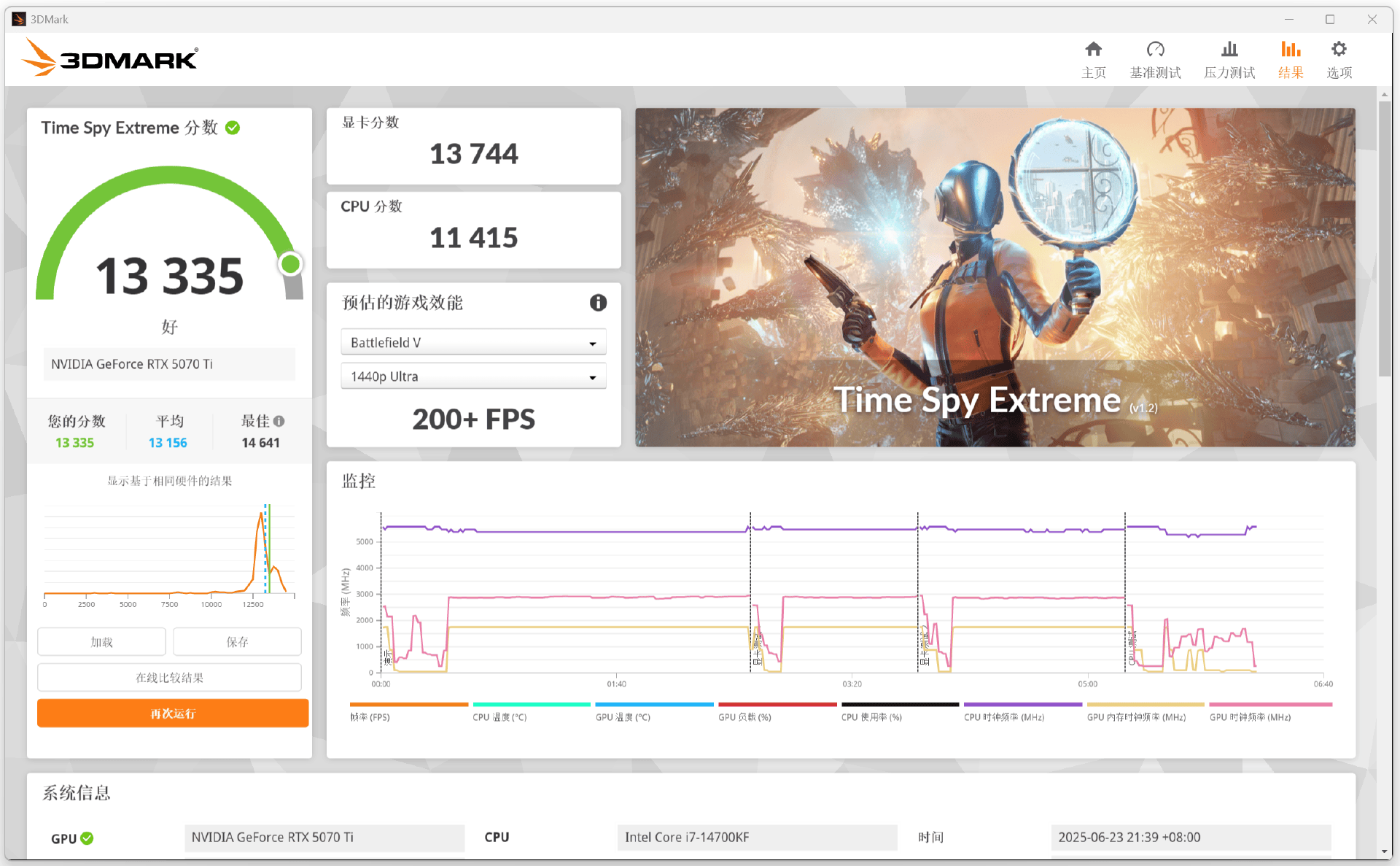Toggle CPU clock frequency legend
The width and height of the screenshot is (1400, 866).
coord(1023,712)
